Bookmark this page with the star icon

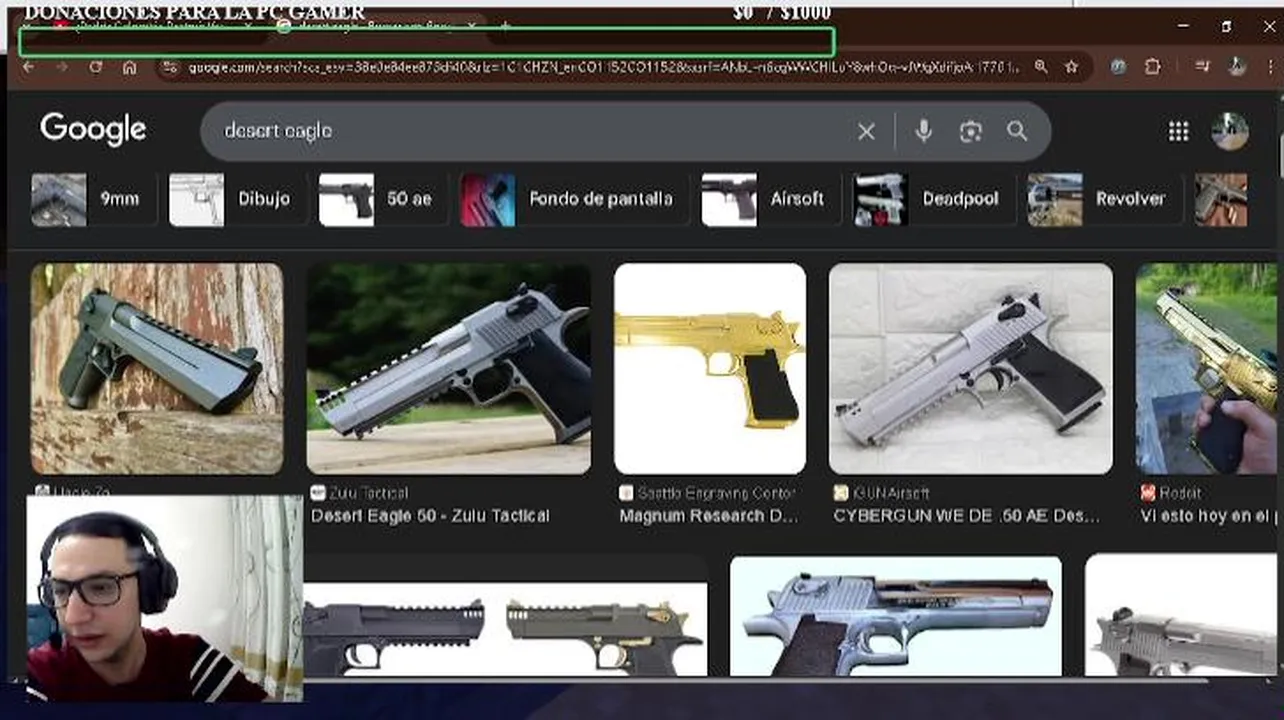1071,67
